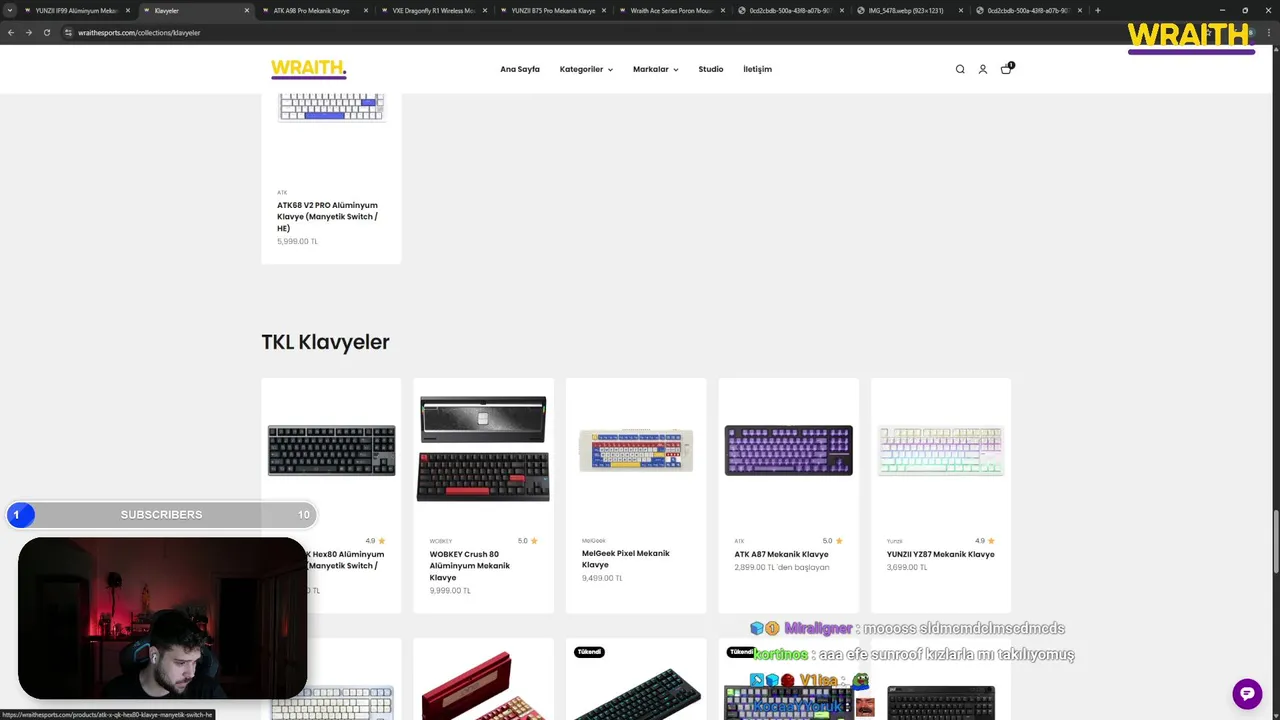Open the Hex80 Alüminyum Klavye product link
Screen dimensions: 1280x720
point(346,560)
